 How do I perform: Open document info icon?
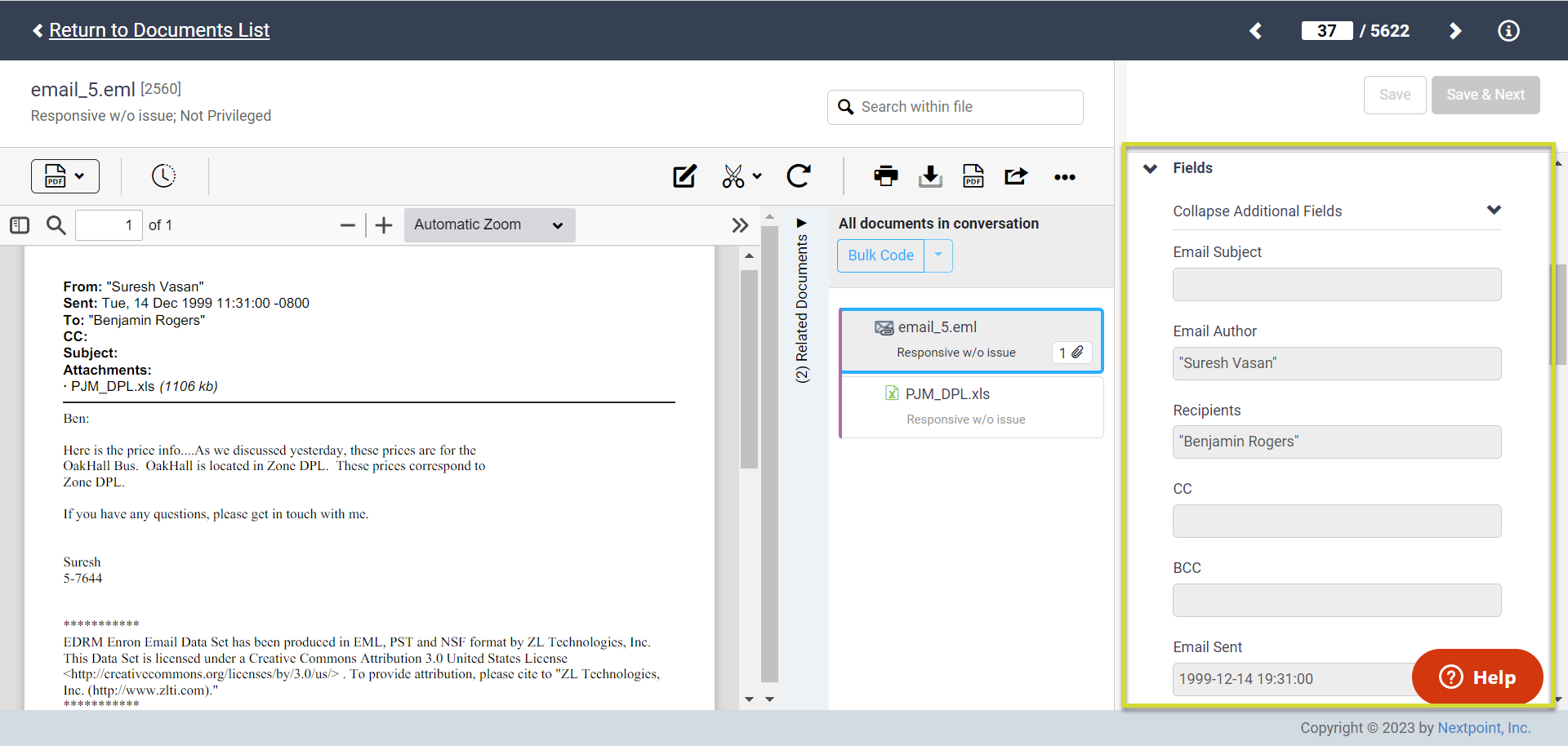[1508, 31]
